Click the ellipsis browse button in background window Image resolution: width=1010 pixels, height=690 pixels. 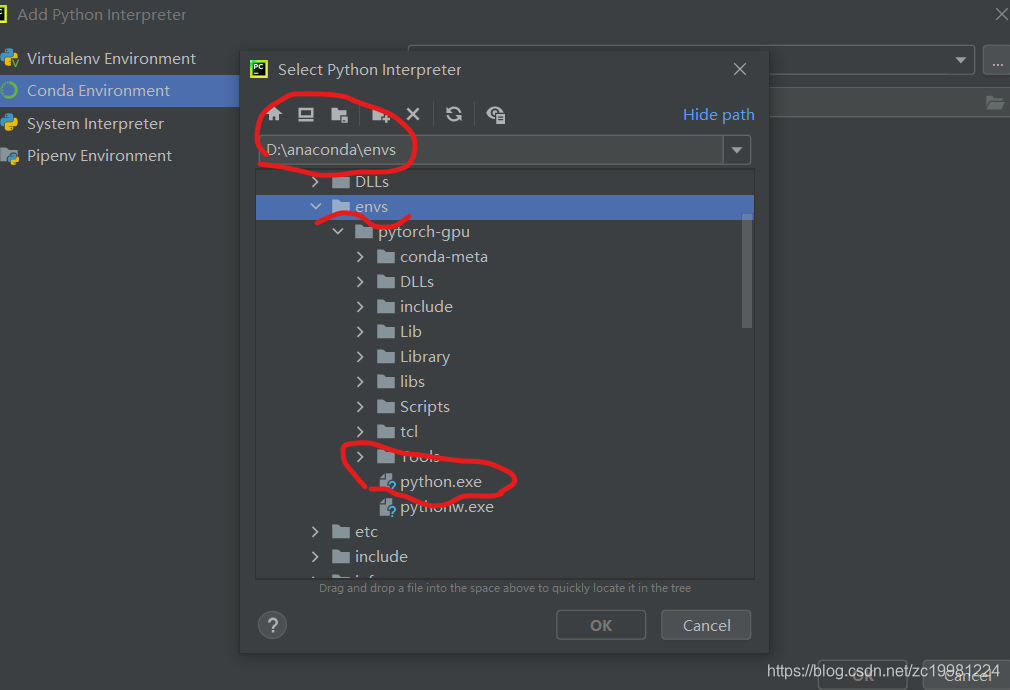click(997, 61)
